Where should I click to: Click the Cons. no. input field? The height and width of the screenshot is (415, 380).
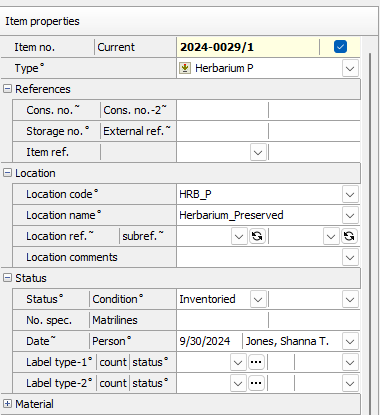[x=222, y=110]
